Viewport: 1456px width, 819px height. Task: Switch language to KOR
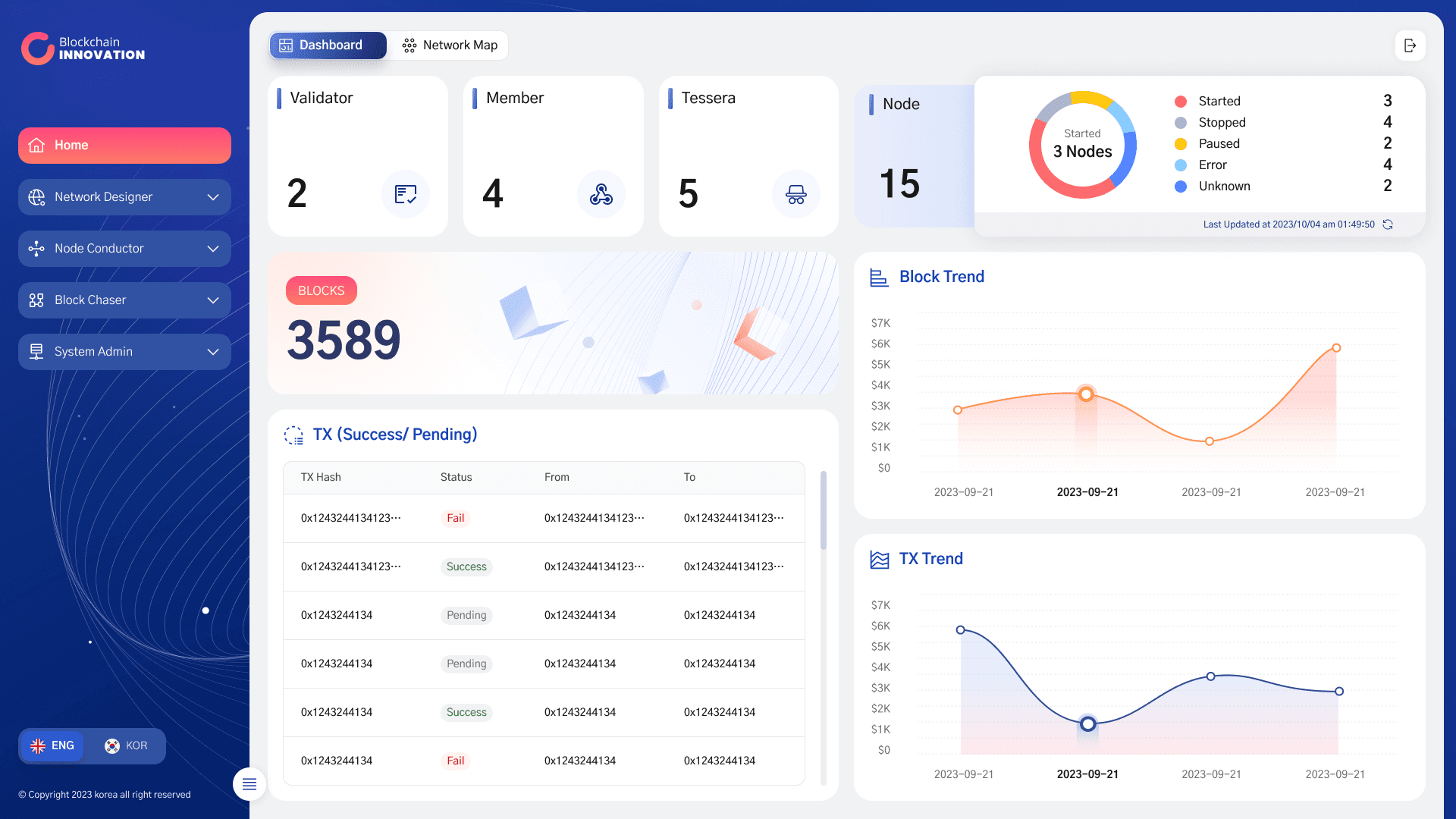[x=126, y=746]
